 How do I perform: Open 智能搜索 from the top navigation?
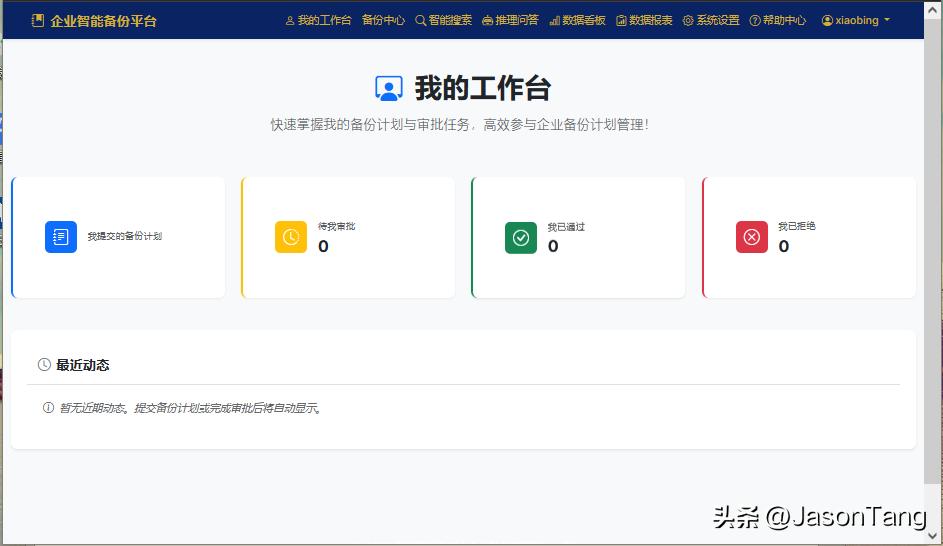click(x=444, y=20)
